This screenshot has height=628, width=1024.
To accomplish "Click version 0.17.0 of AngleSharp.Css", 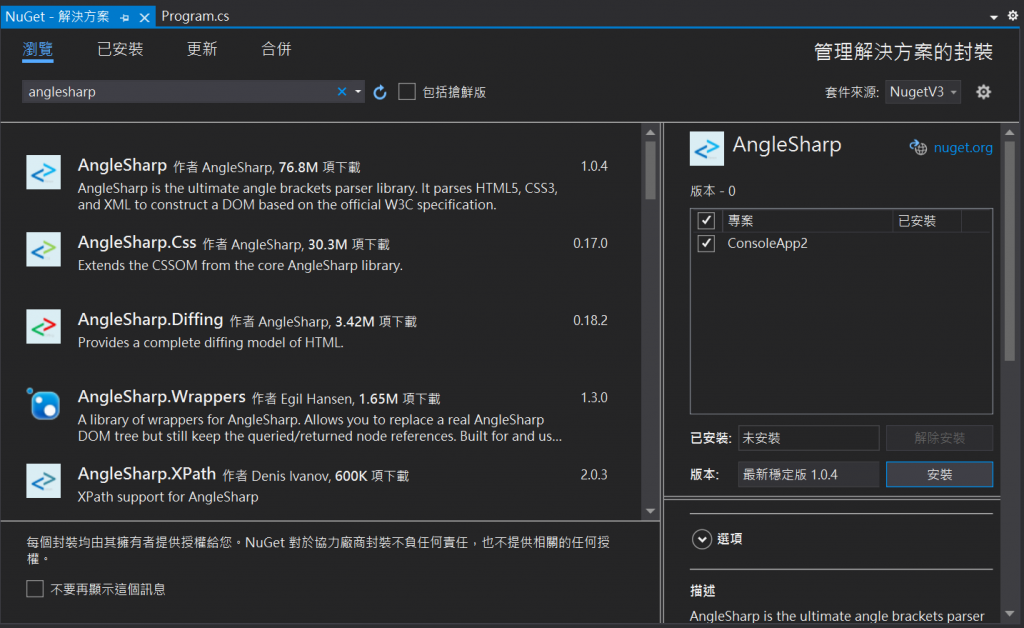I will pyautogui.click(x=590, y=243).
